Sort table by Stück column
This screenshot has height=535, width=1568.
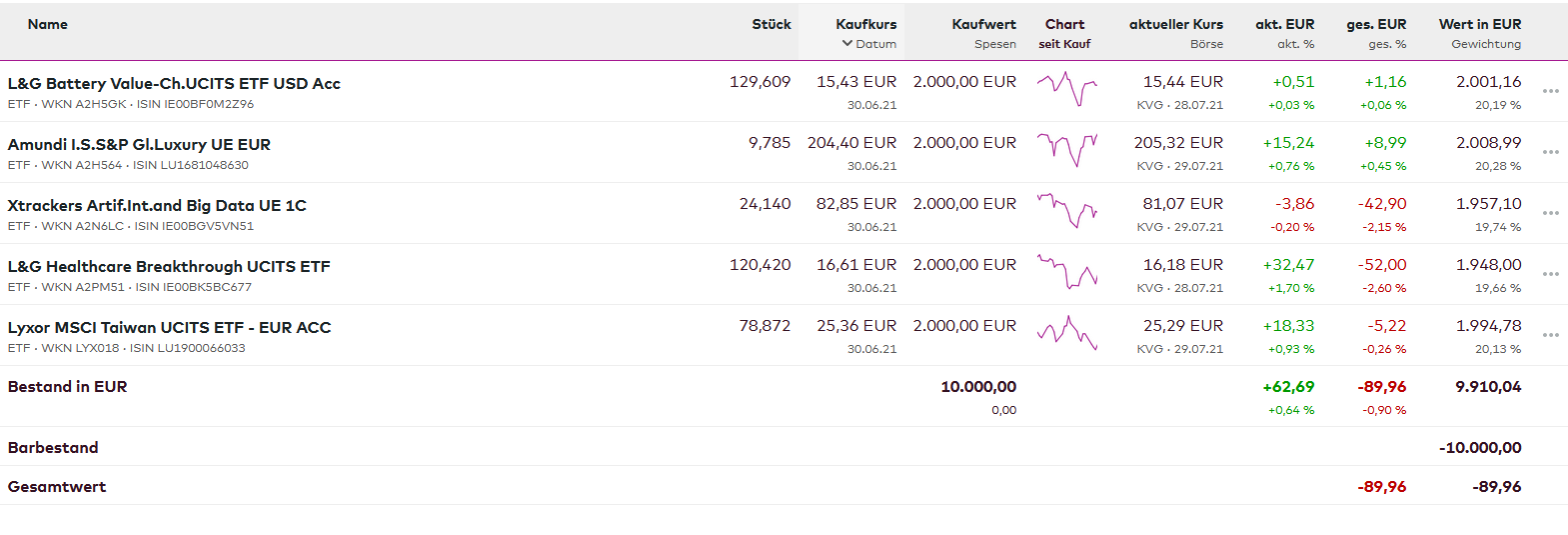pyautogui.click(x=771, y=24)
